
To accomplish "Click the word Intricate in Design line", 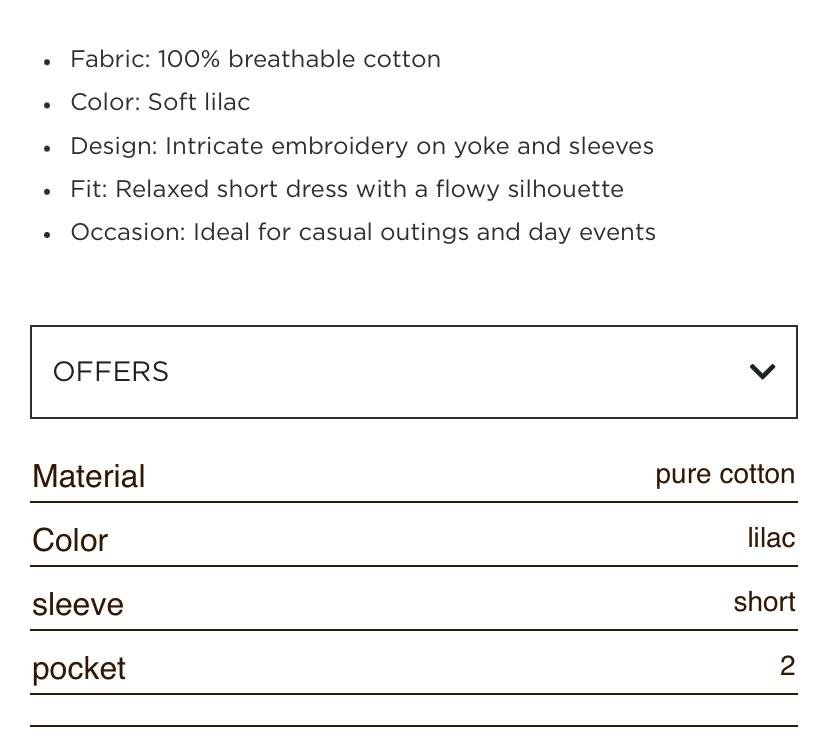I will click(214, 146).
